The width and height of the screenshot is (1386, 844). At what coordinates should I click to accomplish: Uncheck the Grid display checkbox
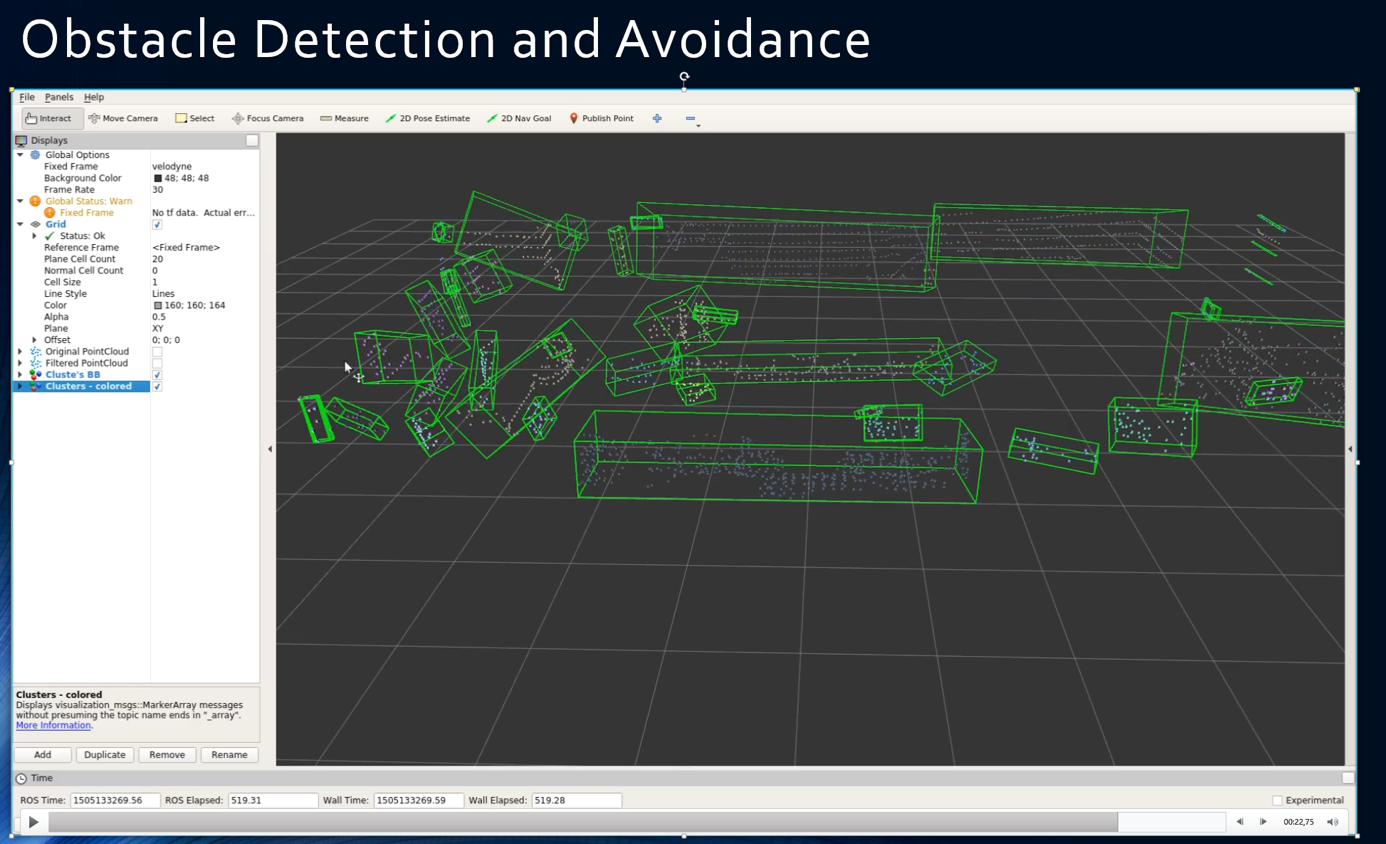point(157,225)
